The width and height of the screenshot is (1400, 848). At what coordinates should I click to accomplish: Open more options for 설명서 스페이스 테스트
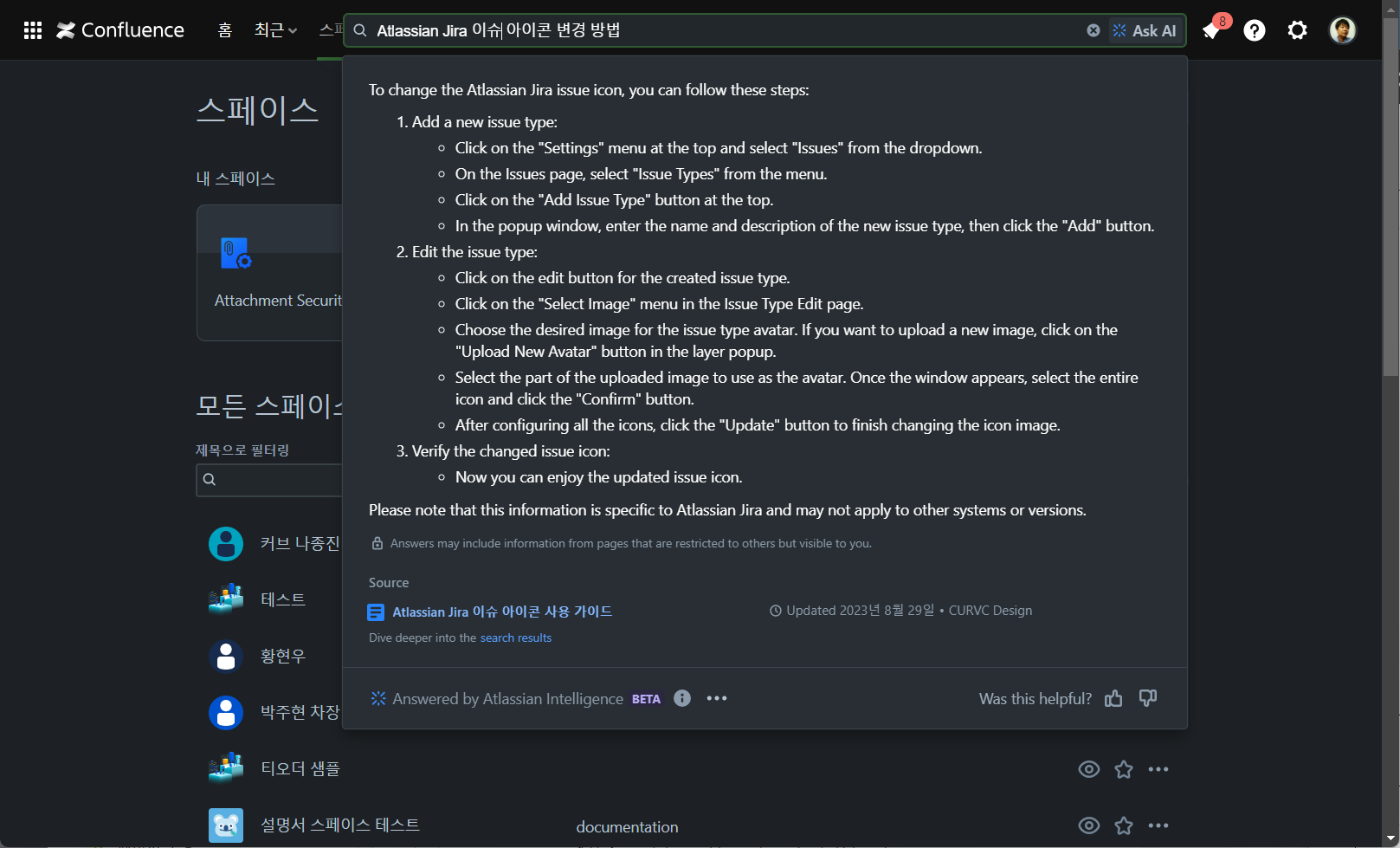1158,825
